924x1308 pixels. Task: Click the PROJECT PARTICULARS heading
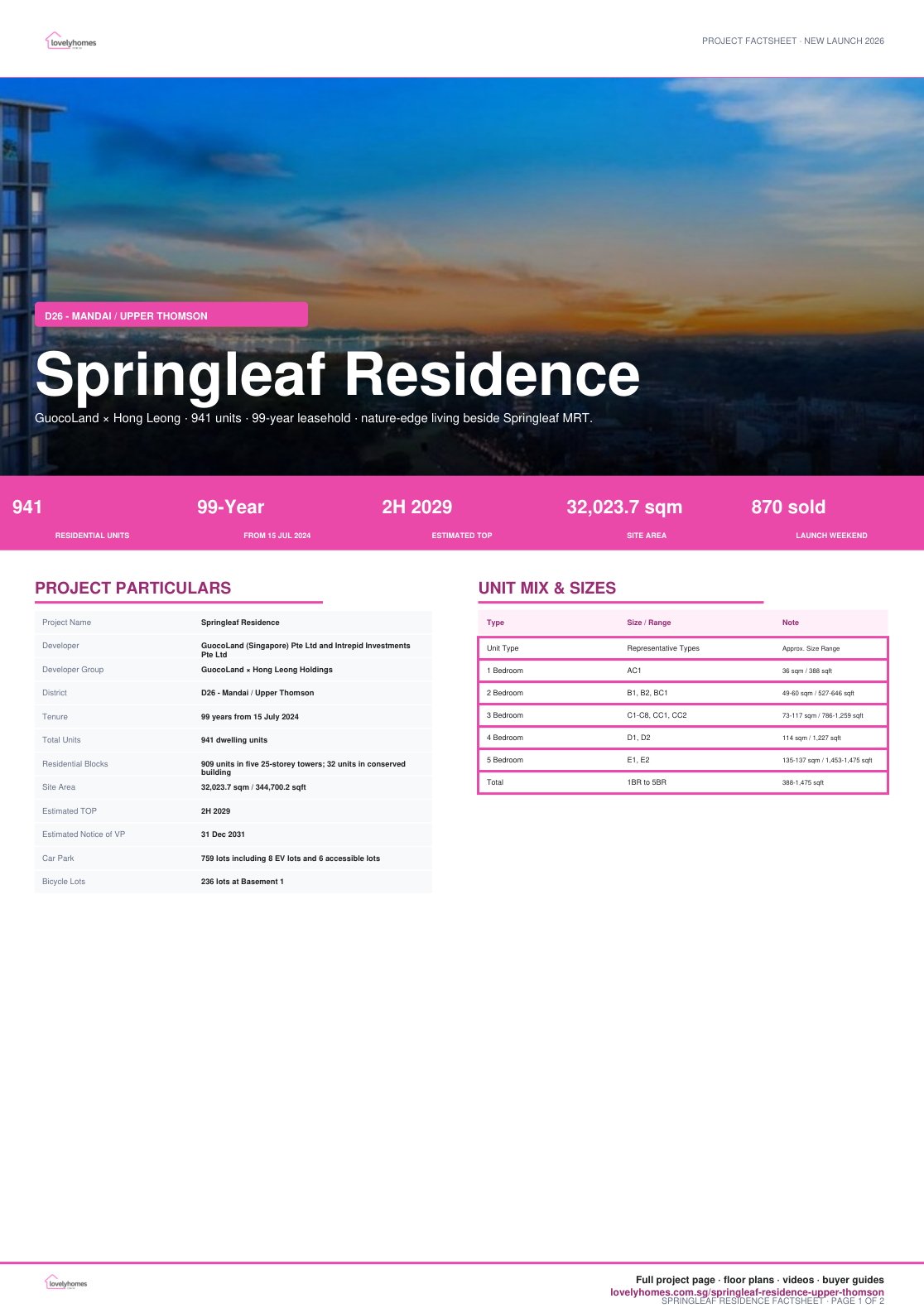(132, 588)
